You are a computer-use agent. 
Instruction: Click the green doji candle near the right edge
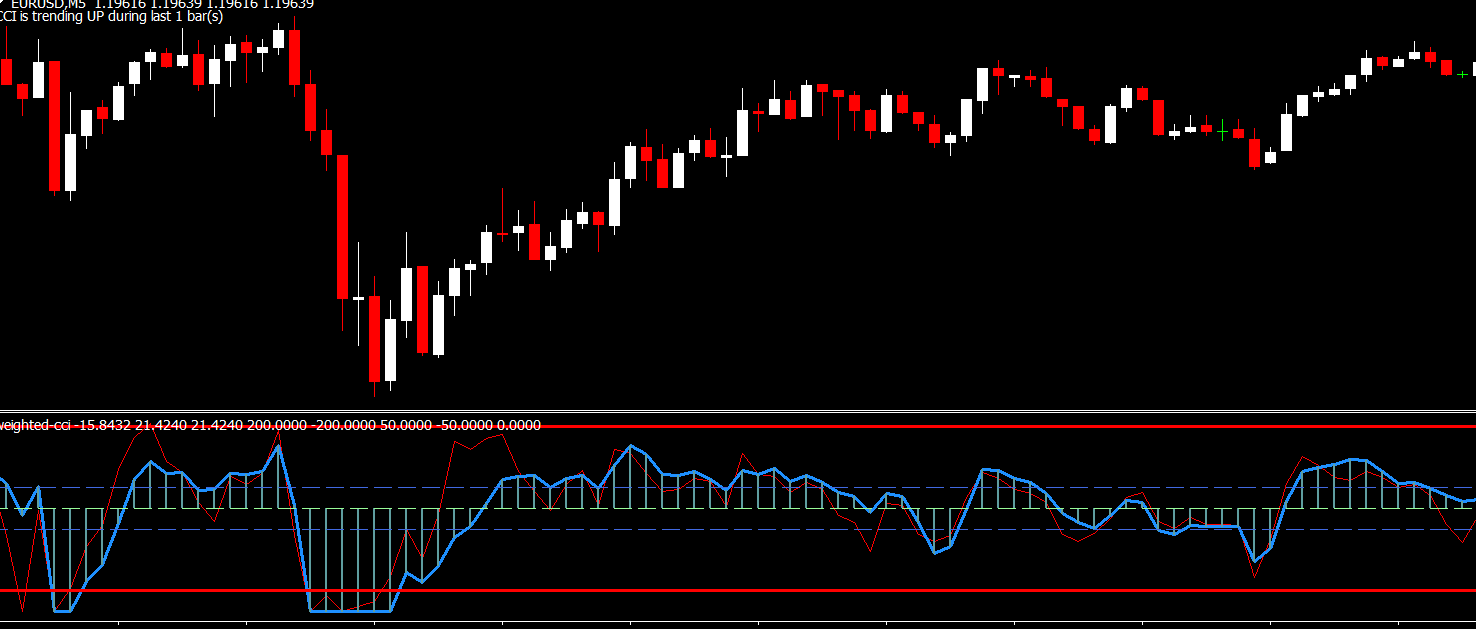pos(1462,74)
